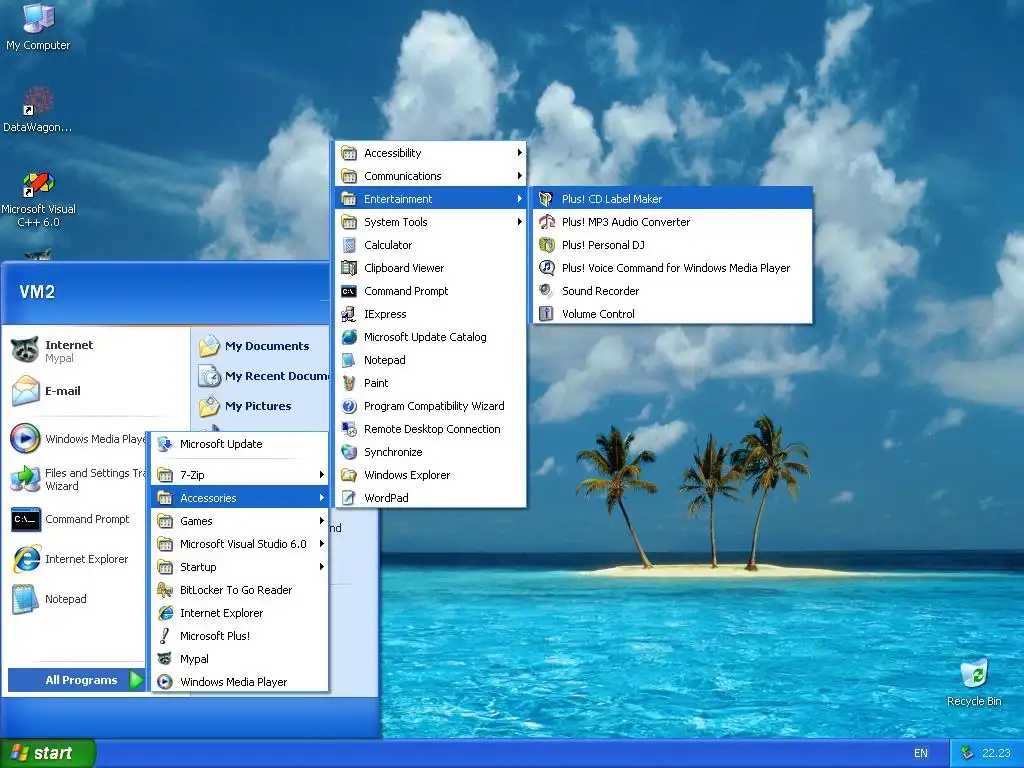Open Notepad in Start menu left pane

pyautogui.click(x=77, y=599)
